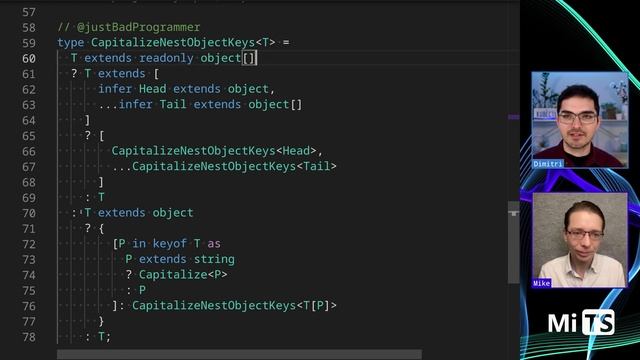Click line number 66 in the gutter
The height and width of the screenshot is (360, 640).
pos(29,152)
